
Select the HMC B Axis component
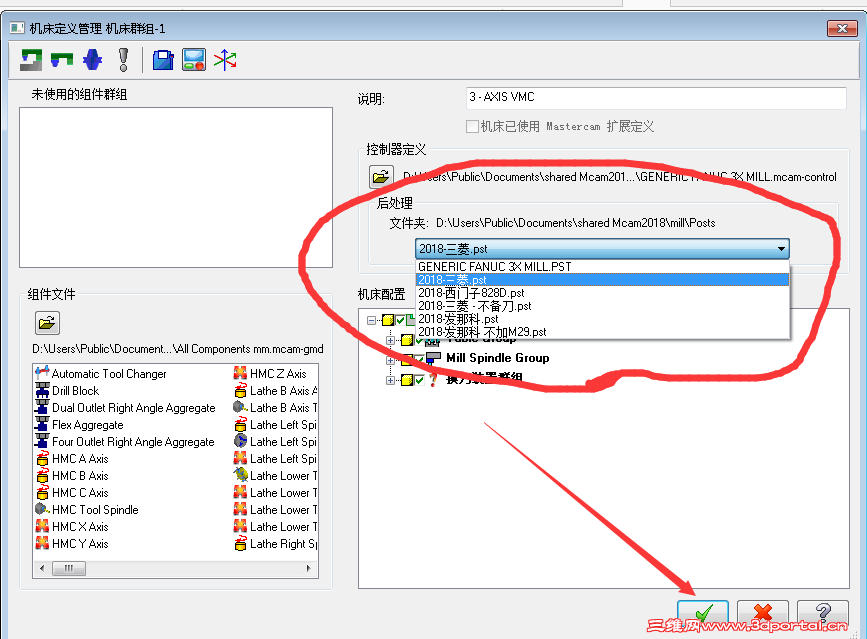(x=72, y=476)
